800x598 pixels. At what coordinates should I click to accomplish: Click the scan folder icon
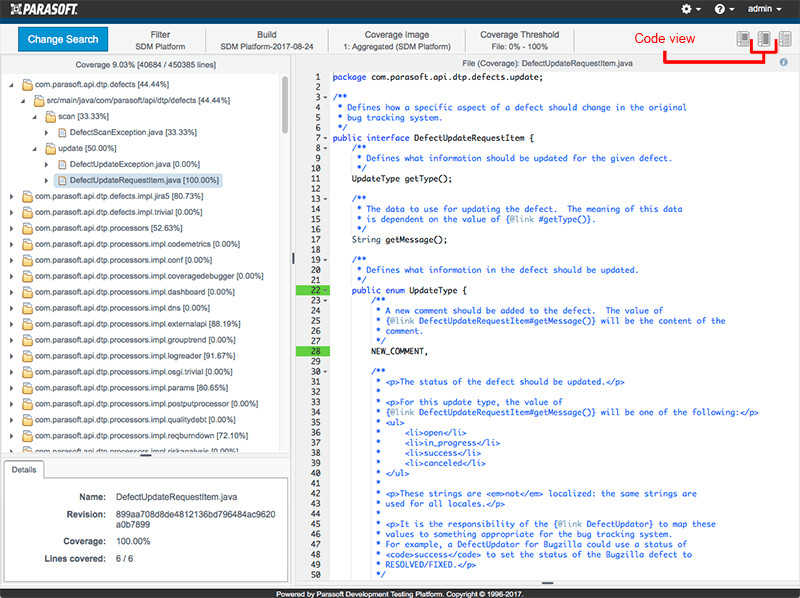[51, 117]
